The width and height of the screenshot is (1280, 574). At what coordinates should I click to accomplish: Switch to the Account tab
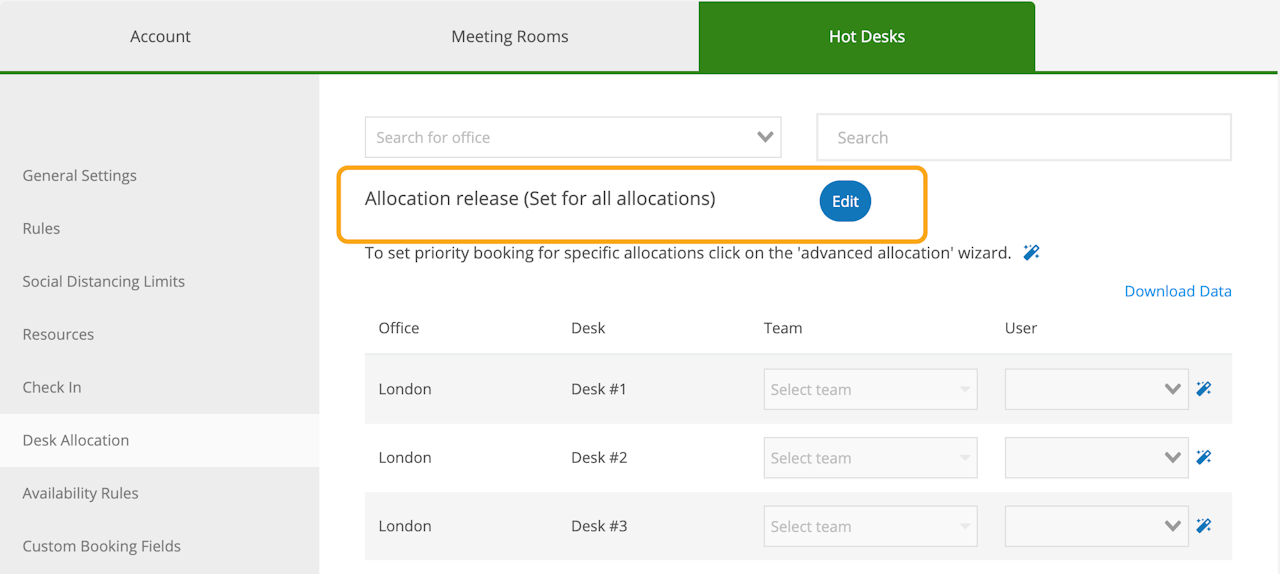point(160,36)
